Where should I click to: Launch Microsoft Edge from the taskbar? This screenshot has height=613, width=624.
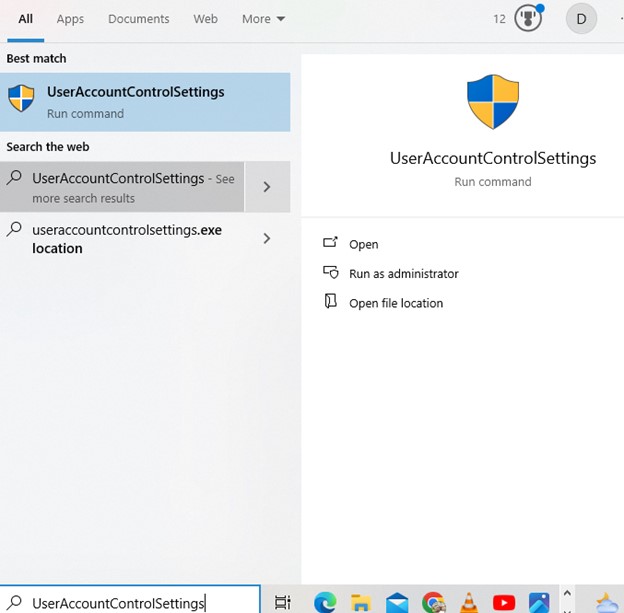(325, 602)
